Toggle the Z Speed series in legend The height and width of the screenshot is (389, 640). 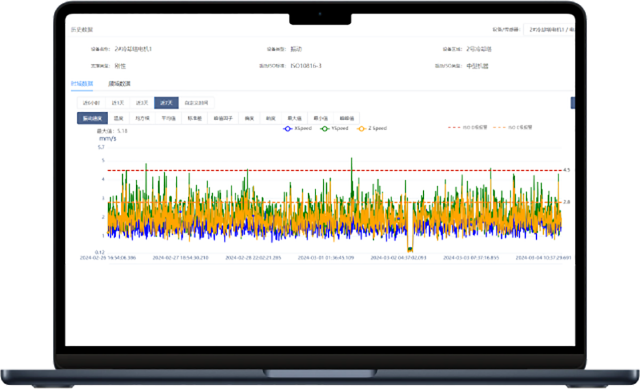(x=372, y=128)
